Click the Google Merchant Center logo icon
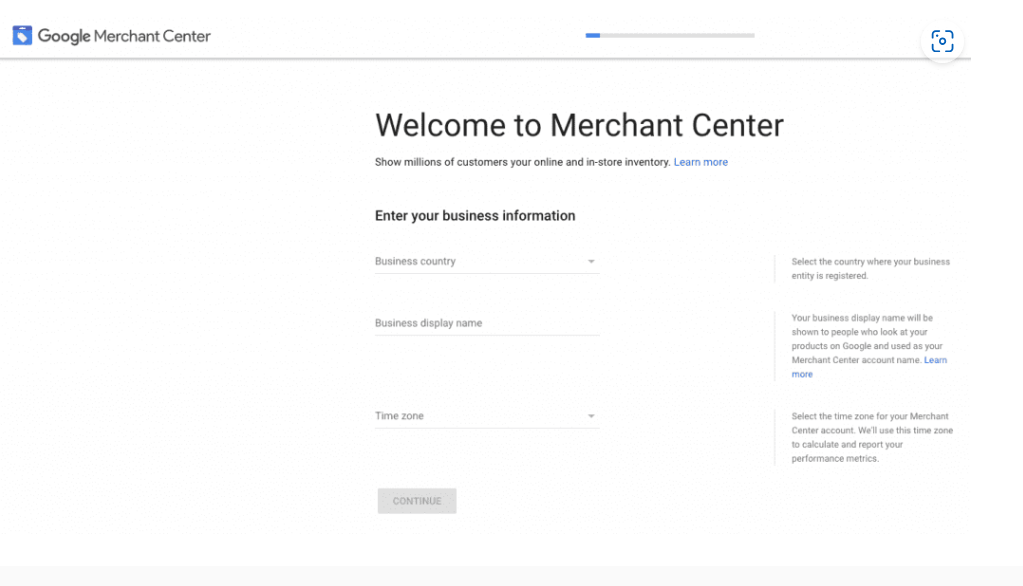The height and width of the screenshot is (586, 1023). pos(22,35)
